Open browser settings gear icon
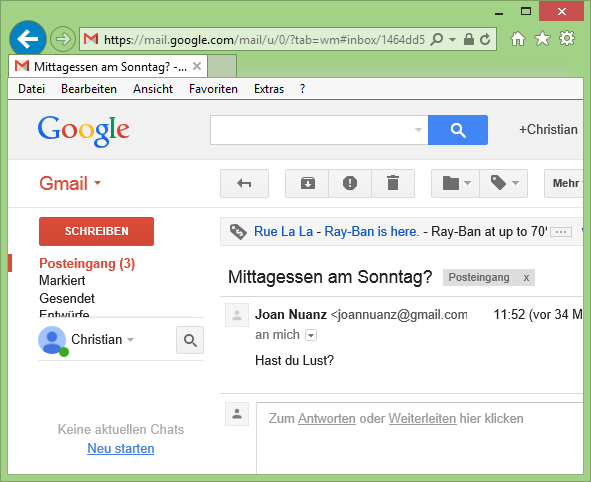This screenshot has height=482, width=591. [567, 39]
